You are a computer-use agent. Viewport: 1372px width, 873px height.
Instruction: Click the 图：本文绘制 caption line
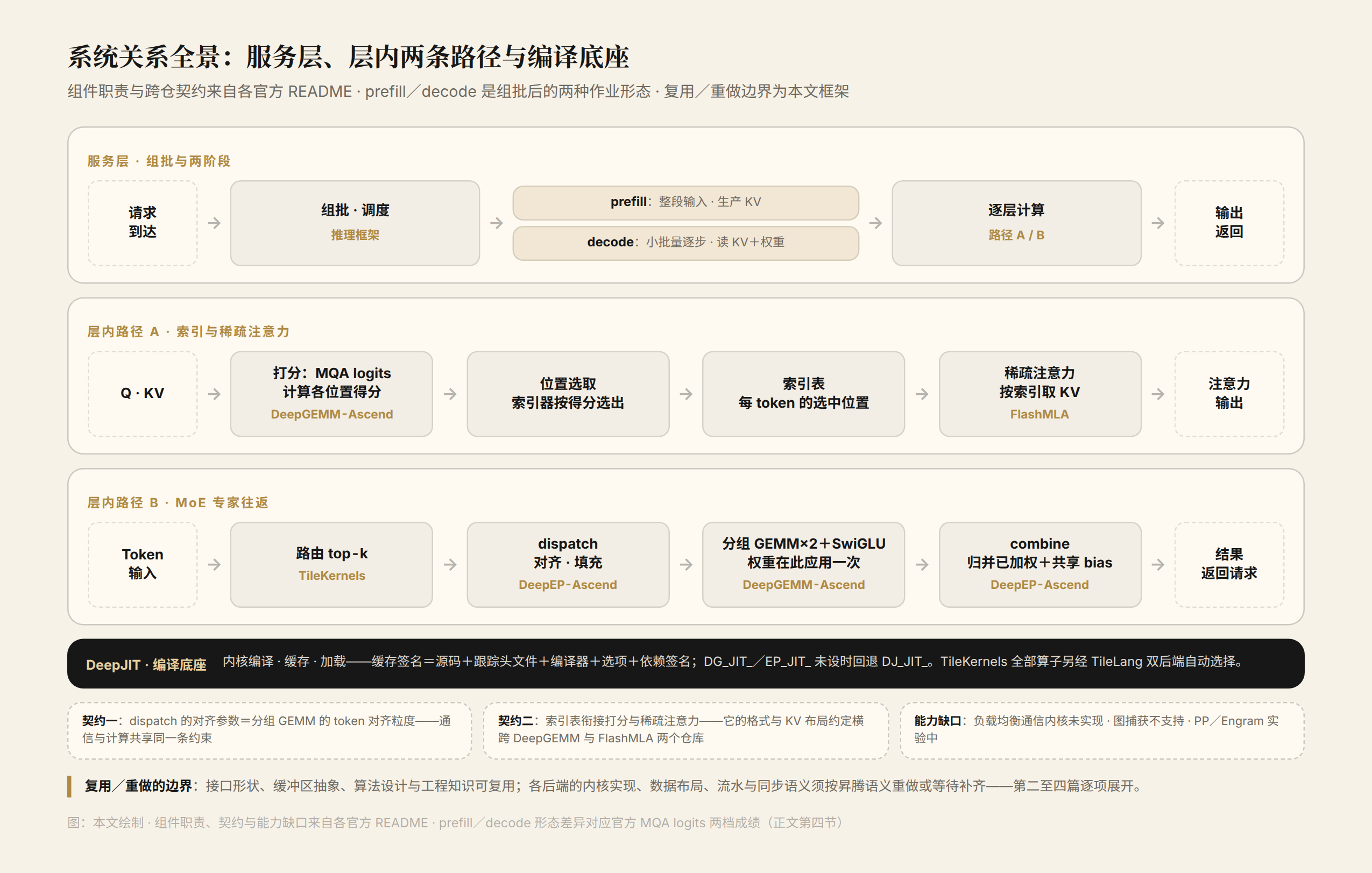(x=456, y=822)
